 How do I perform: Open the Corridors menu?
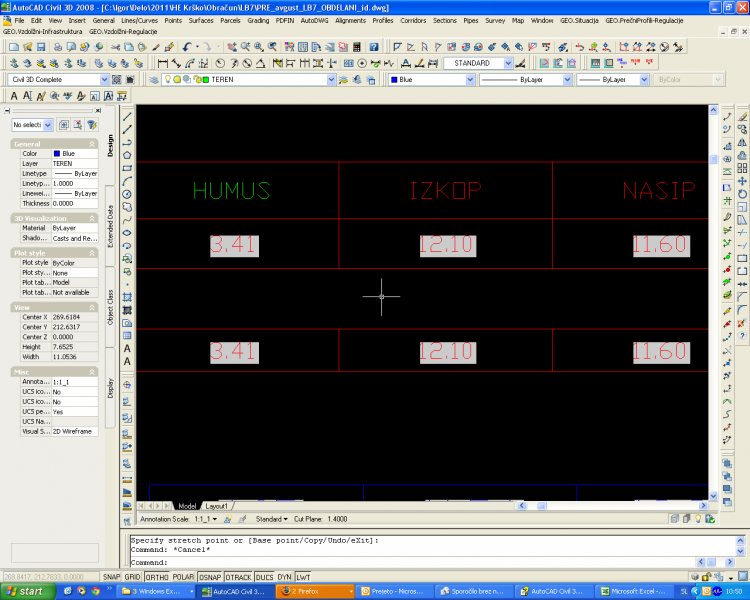click(413, 21)
